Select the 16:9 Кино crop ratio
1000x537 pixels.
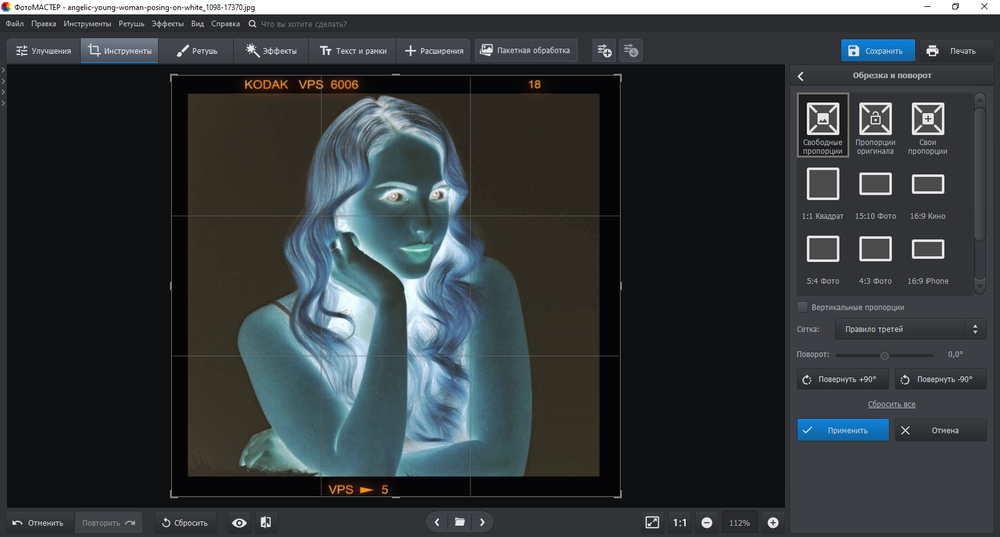click(927, 184)
